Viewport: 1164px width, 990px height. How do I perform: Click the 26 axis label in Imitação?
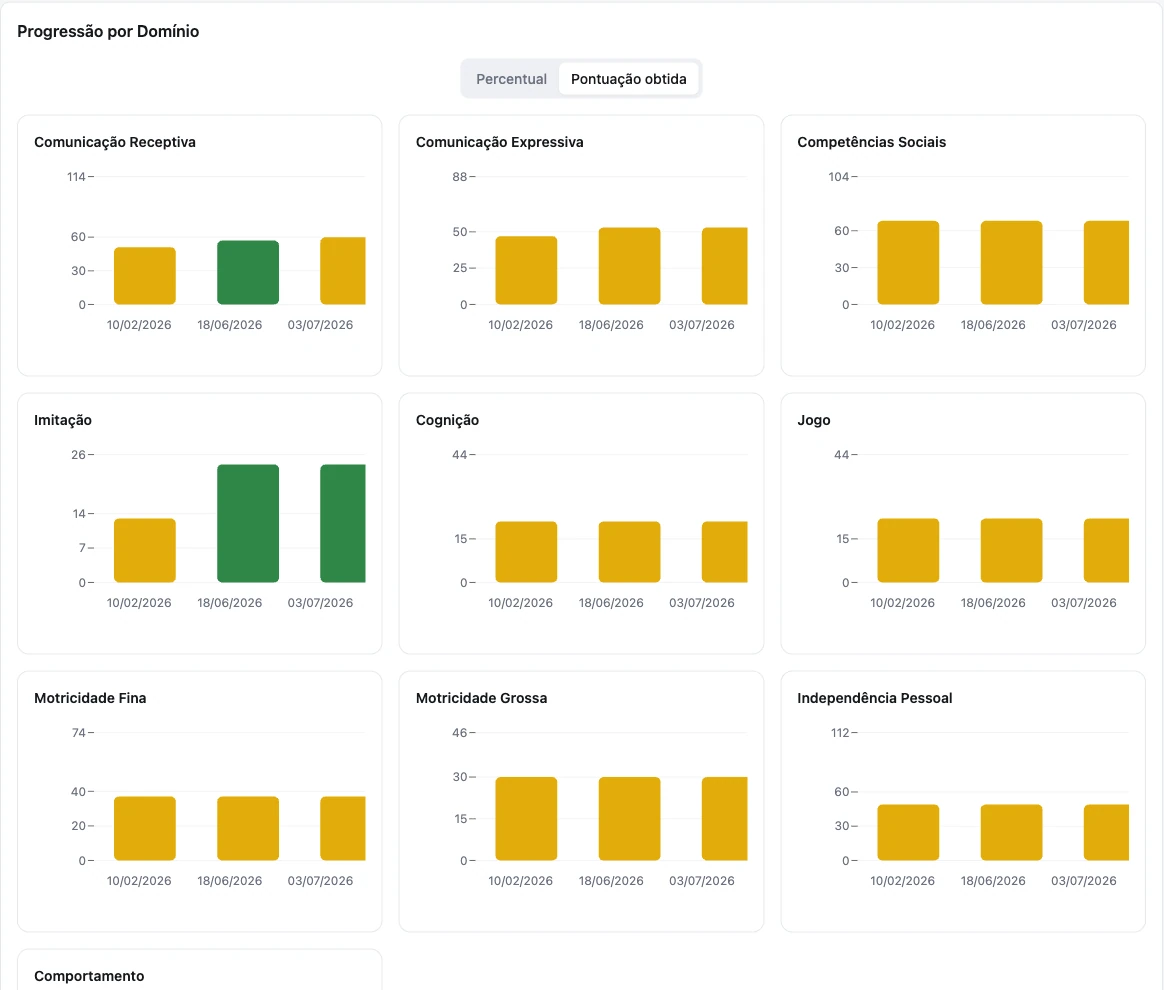[x=79, y=455]
